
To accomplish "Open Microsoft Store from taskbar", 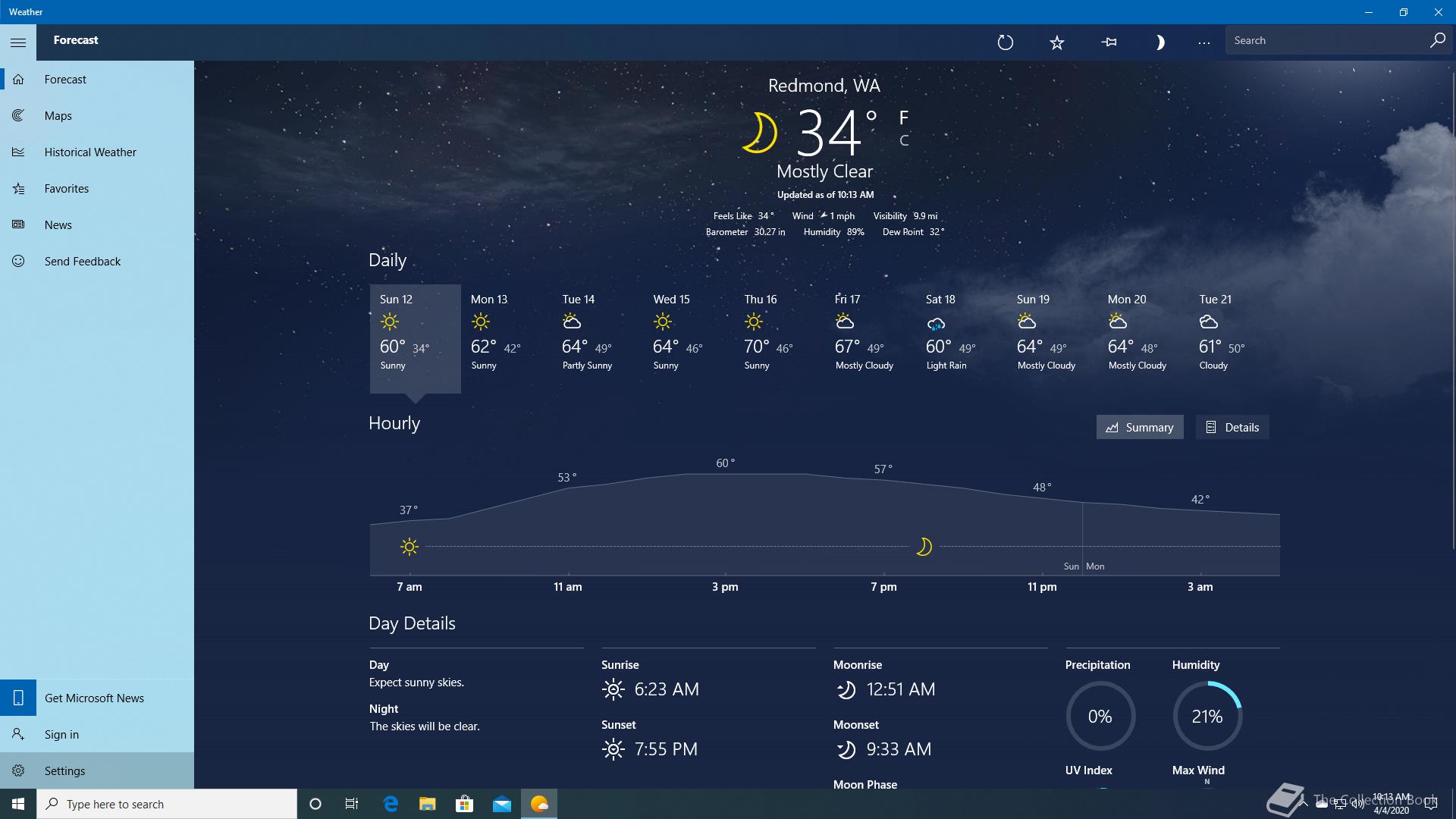I will click(464, 804).
